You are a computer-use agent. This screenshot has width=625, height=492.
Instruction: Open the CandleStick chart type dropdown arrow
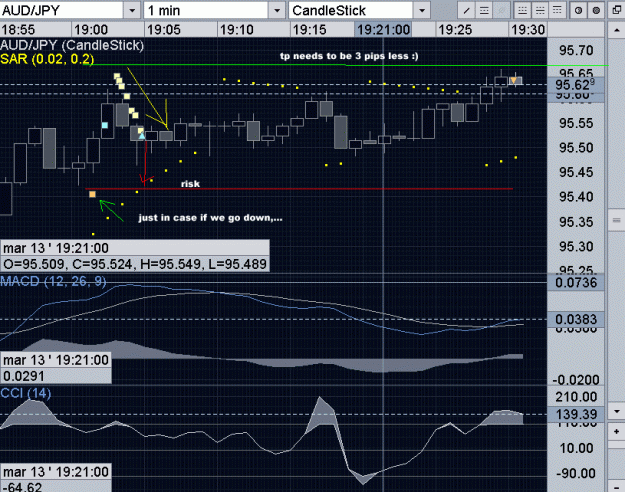pos(422,11)
